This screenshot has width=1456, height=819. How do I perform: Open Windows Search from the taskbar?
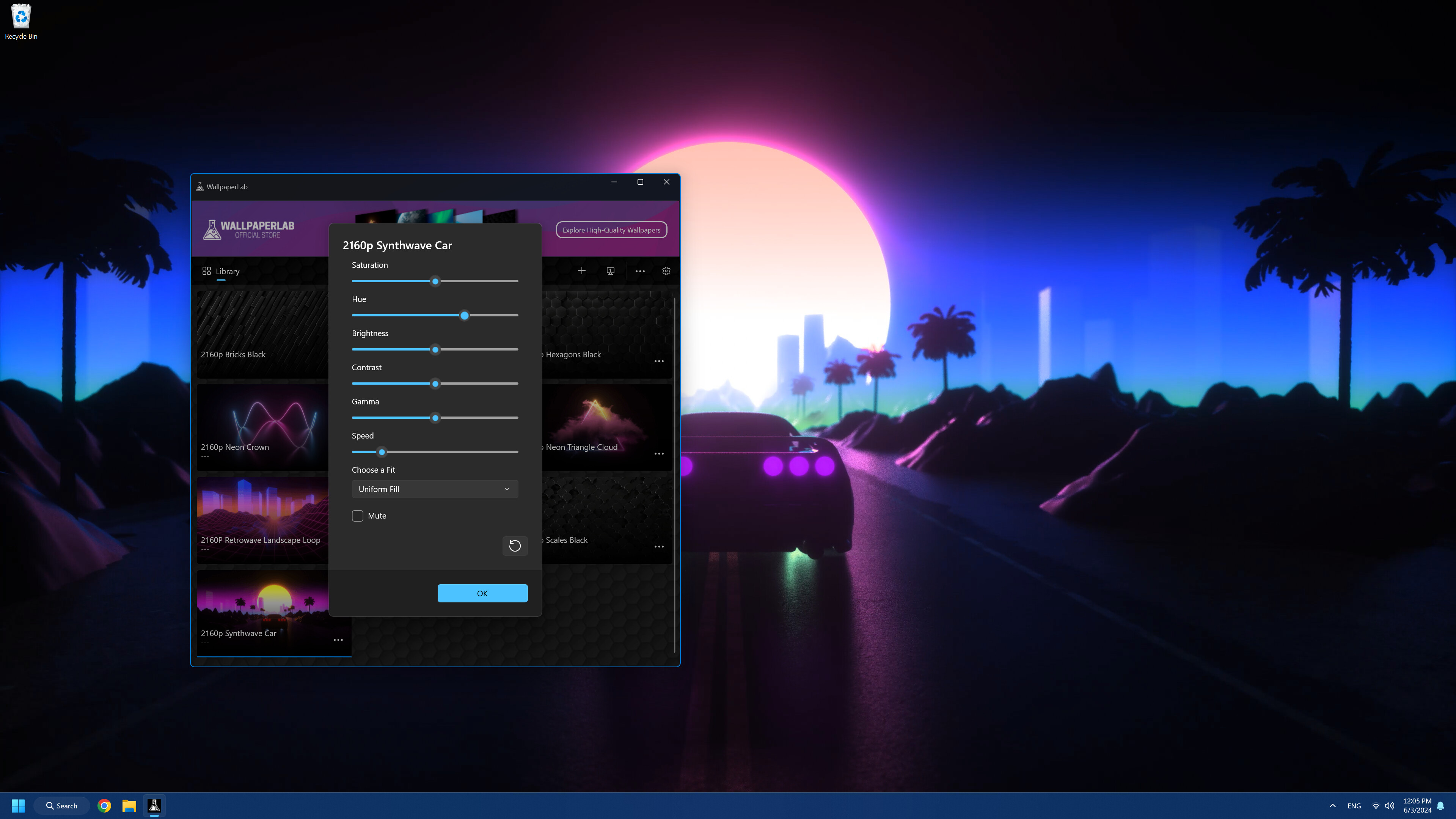(61, 805)
